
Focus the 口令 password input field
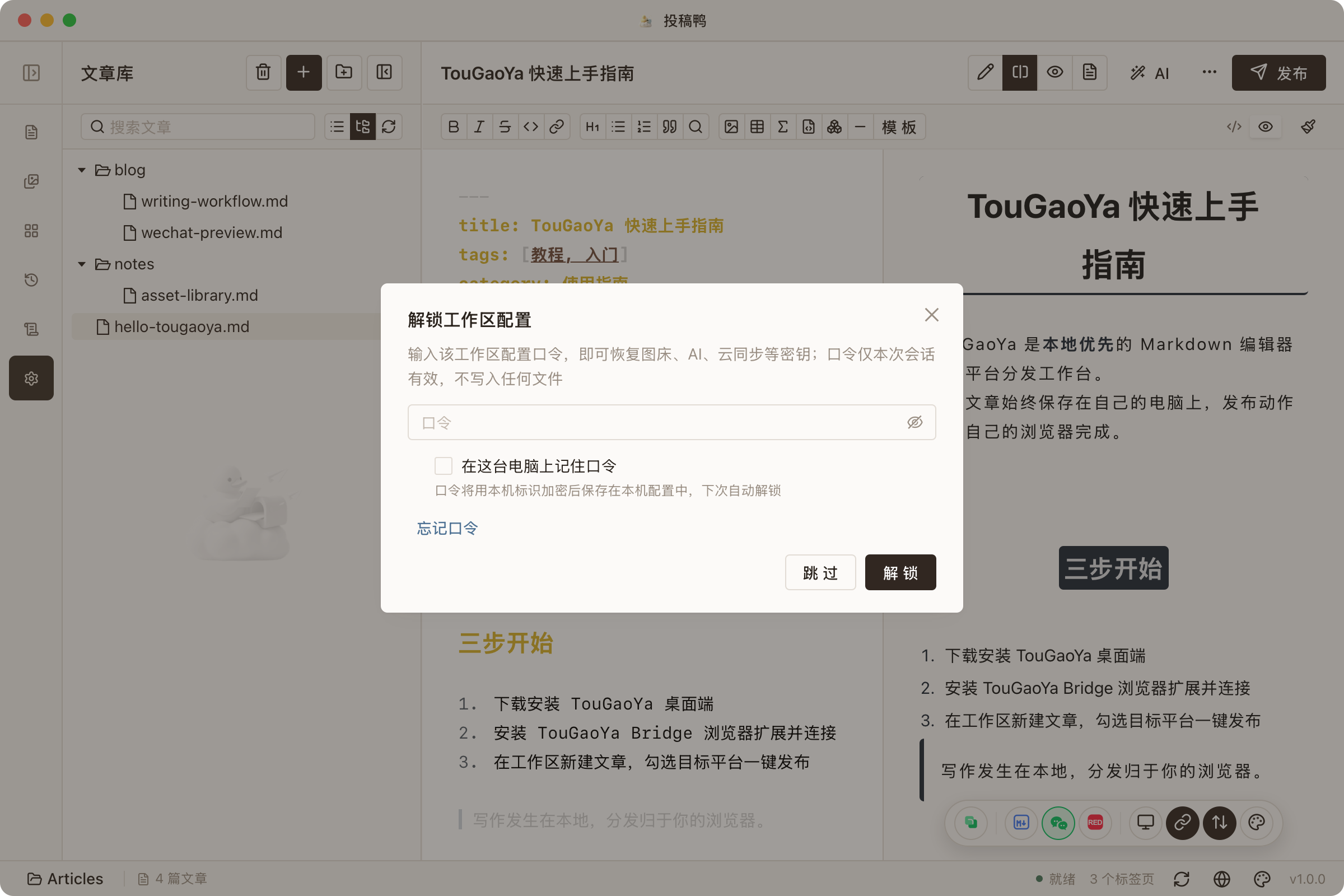click(x=672, y=422)
